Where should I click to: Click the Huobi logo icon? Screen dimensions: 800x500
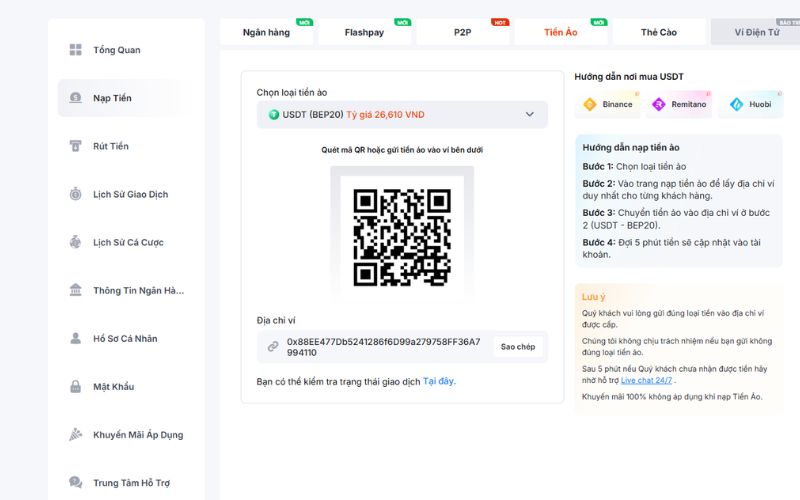point(737,104)
